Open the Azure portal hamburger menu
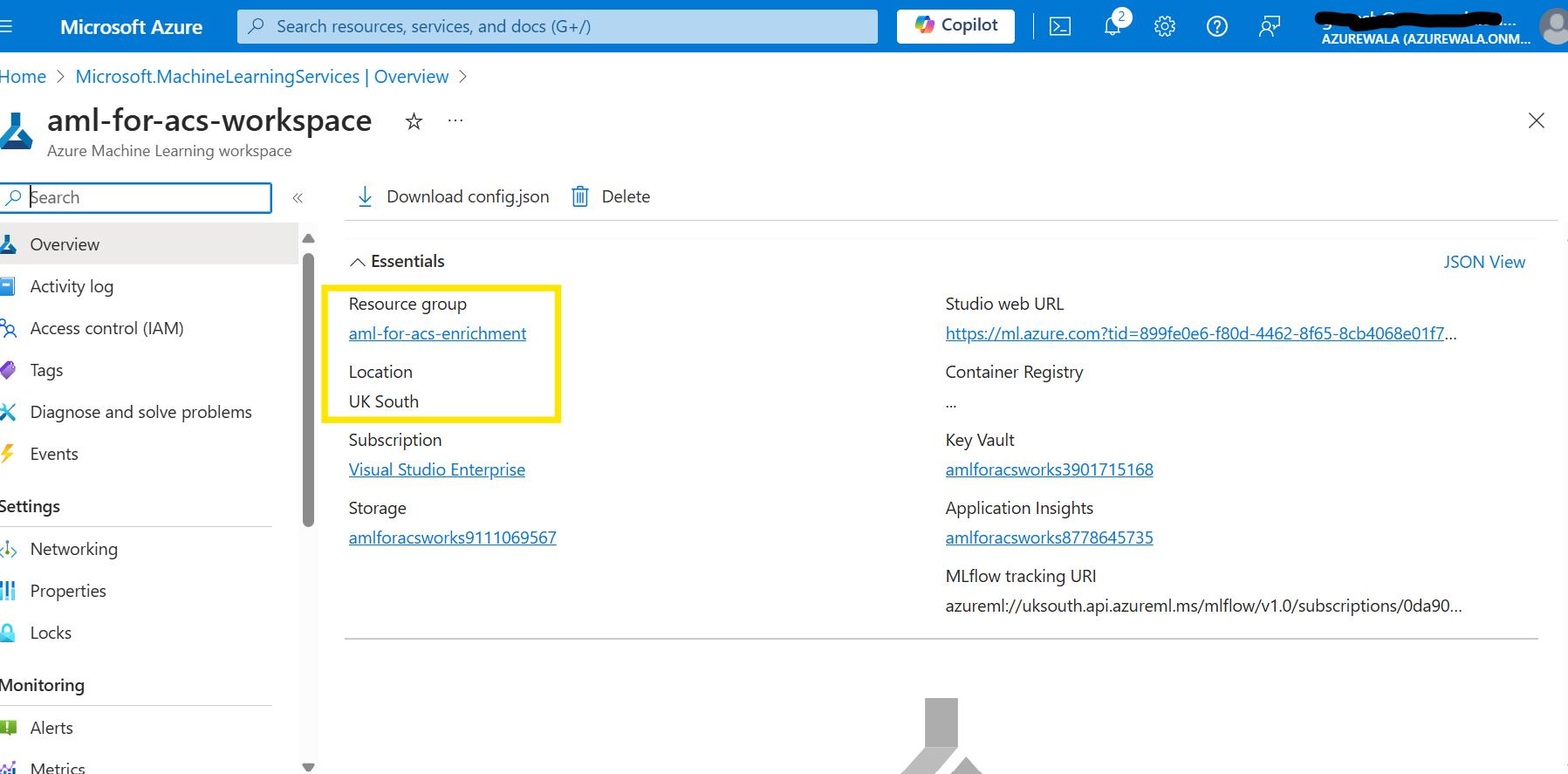The image size is (1568, 774). pyautogui.click(x=5, y=26)
